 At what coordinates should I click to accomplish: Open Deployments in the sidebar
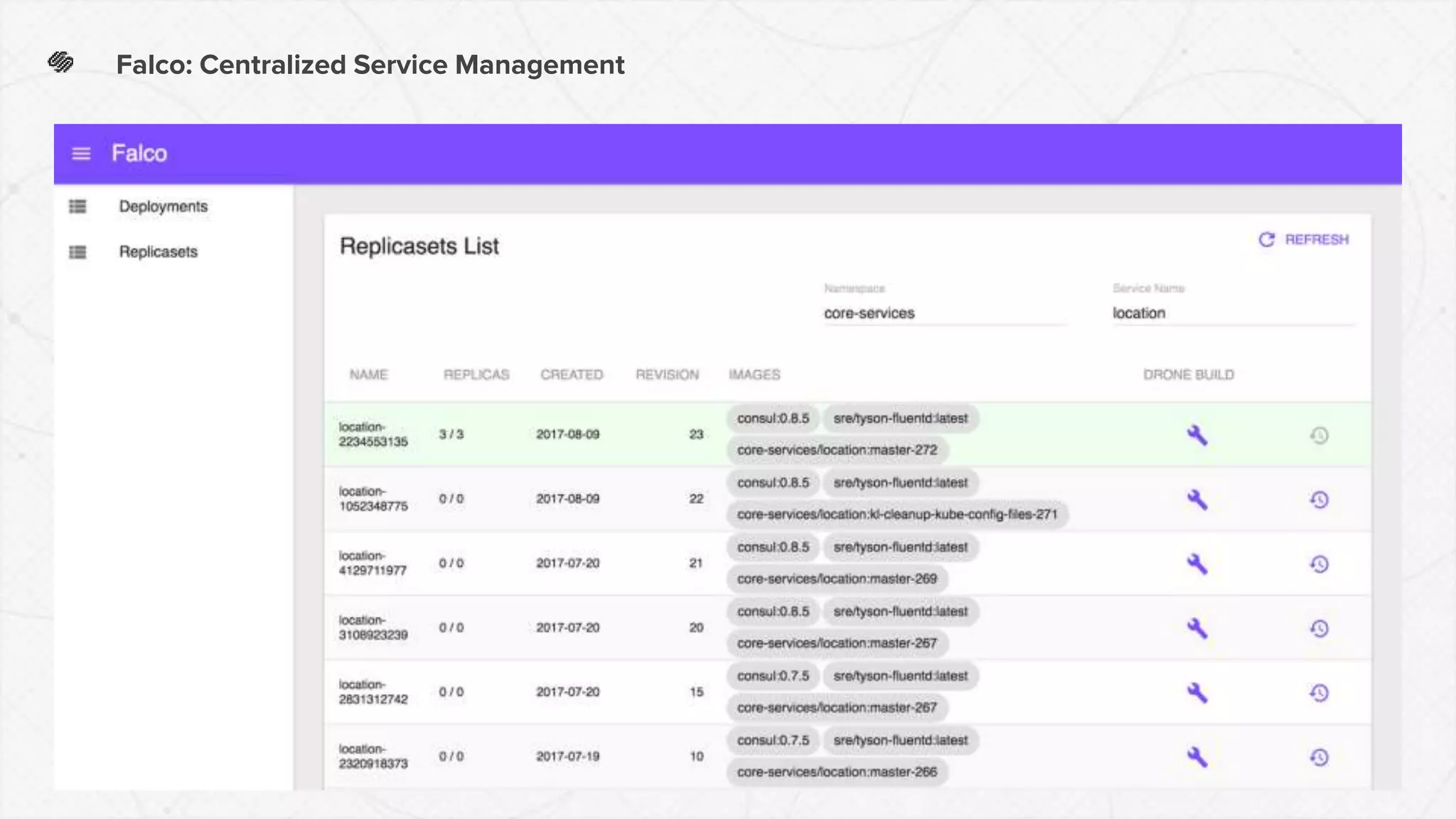tap(163, 206)
